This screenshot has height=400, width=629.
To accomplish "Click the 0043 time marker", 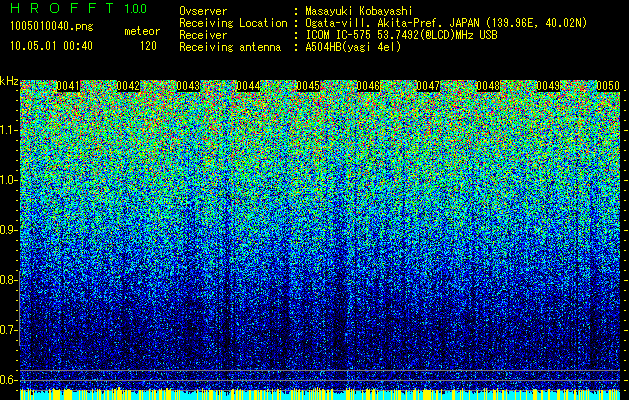I will [188, 86].
